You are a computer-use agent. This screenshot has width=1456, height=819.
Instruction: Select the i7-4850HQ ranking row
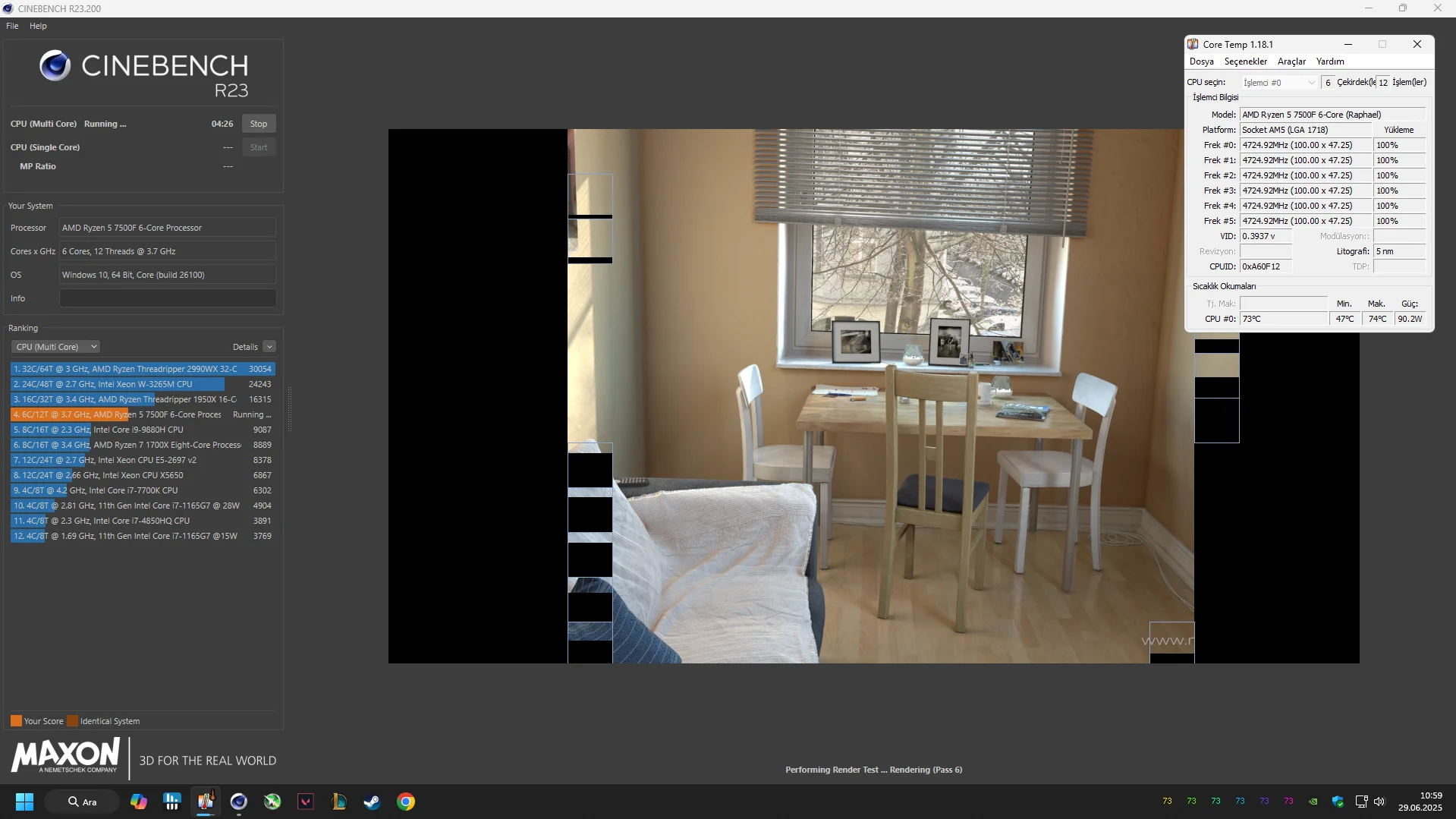143,521
